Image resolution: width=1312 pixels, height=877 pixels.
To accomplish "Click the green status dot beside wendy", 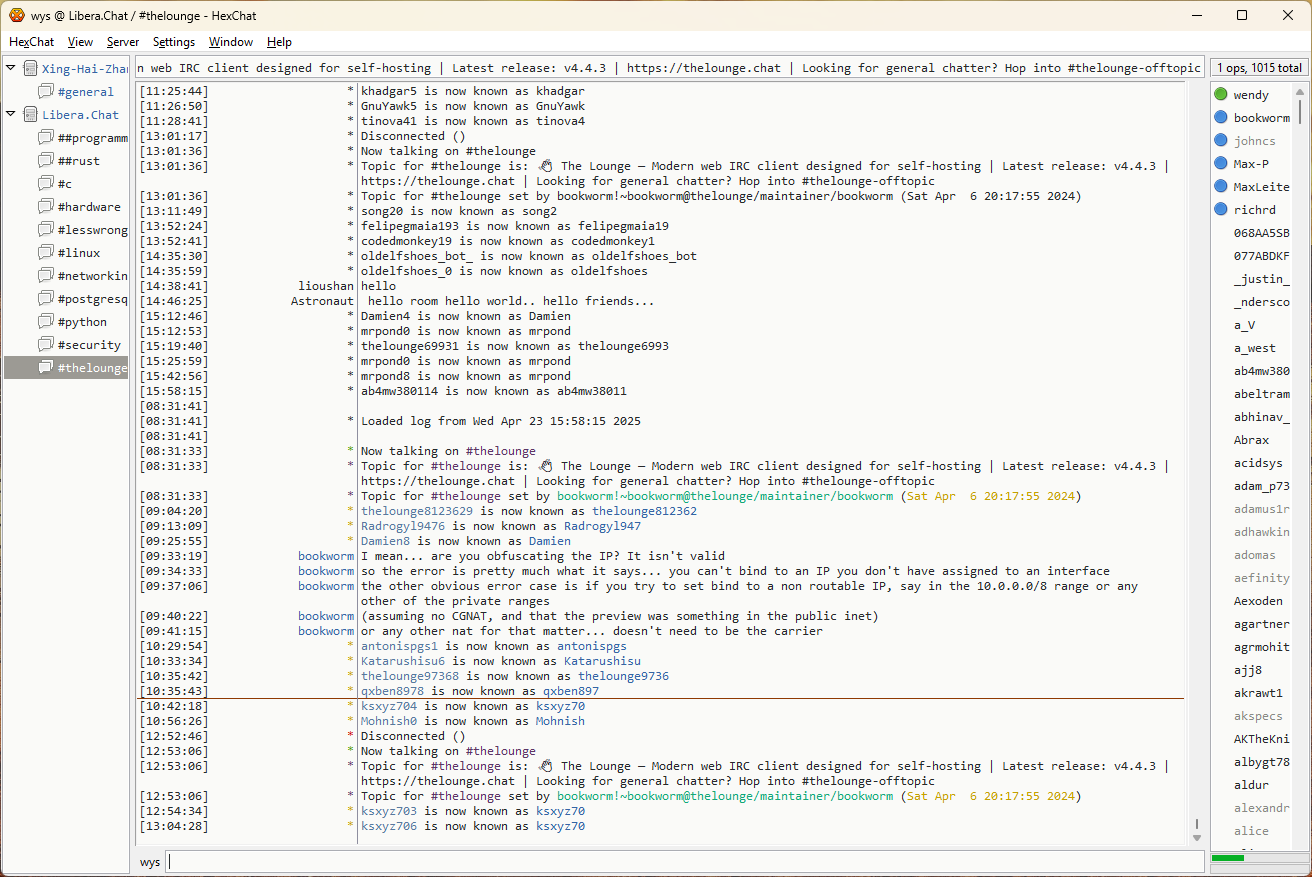I will tap(1221, 95).
